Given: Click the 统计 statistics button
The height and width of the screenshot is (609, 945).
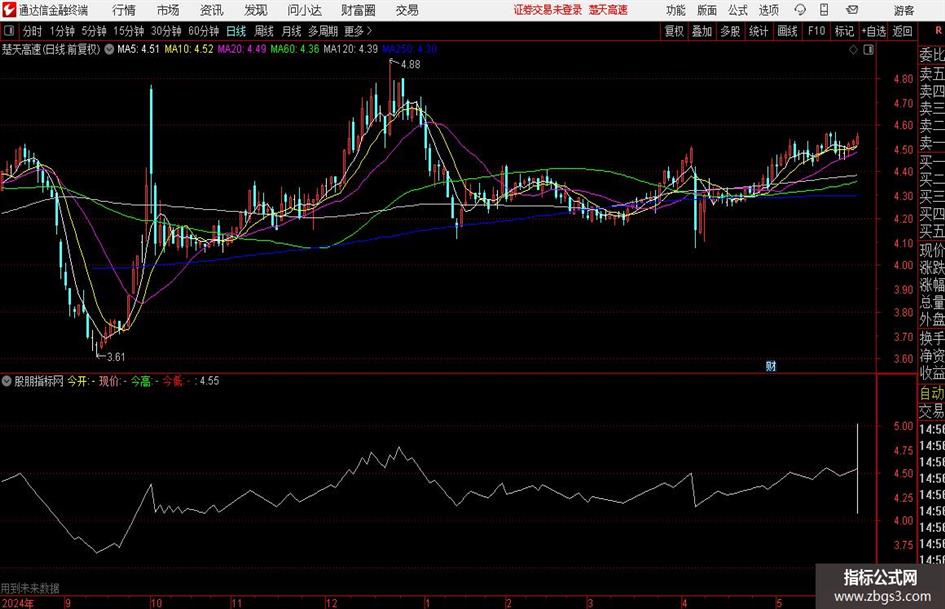Looking at the screenshot, I should tap(758, 31).
